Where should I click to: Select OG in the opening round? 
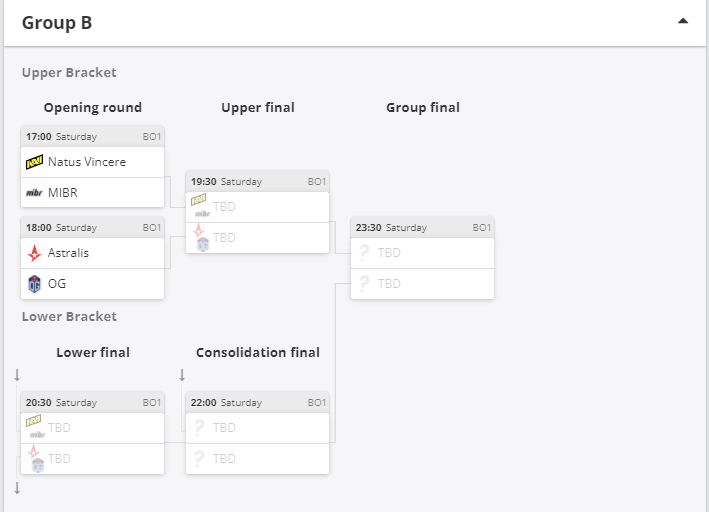[x=92, y=284]
